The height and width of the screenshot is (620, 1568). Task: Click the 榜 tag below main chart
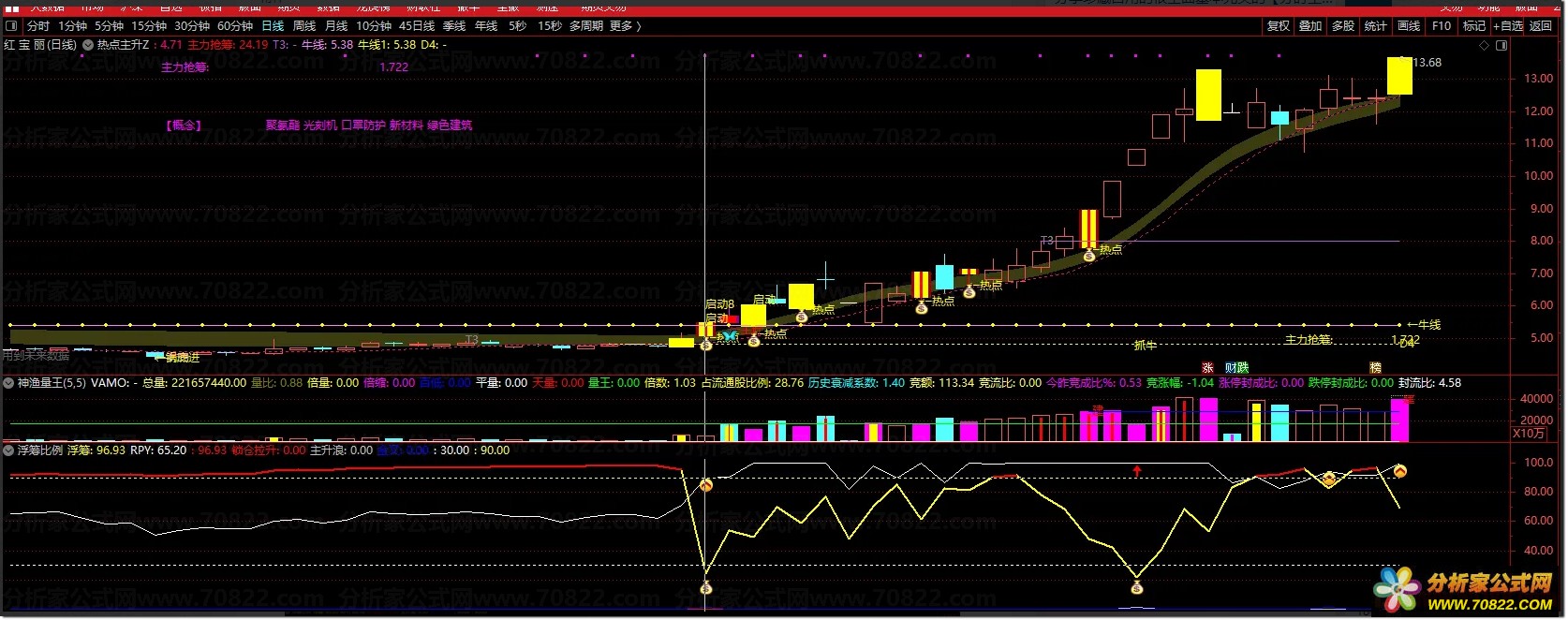point(1375,368)
